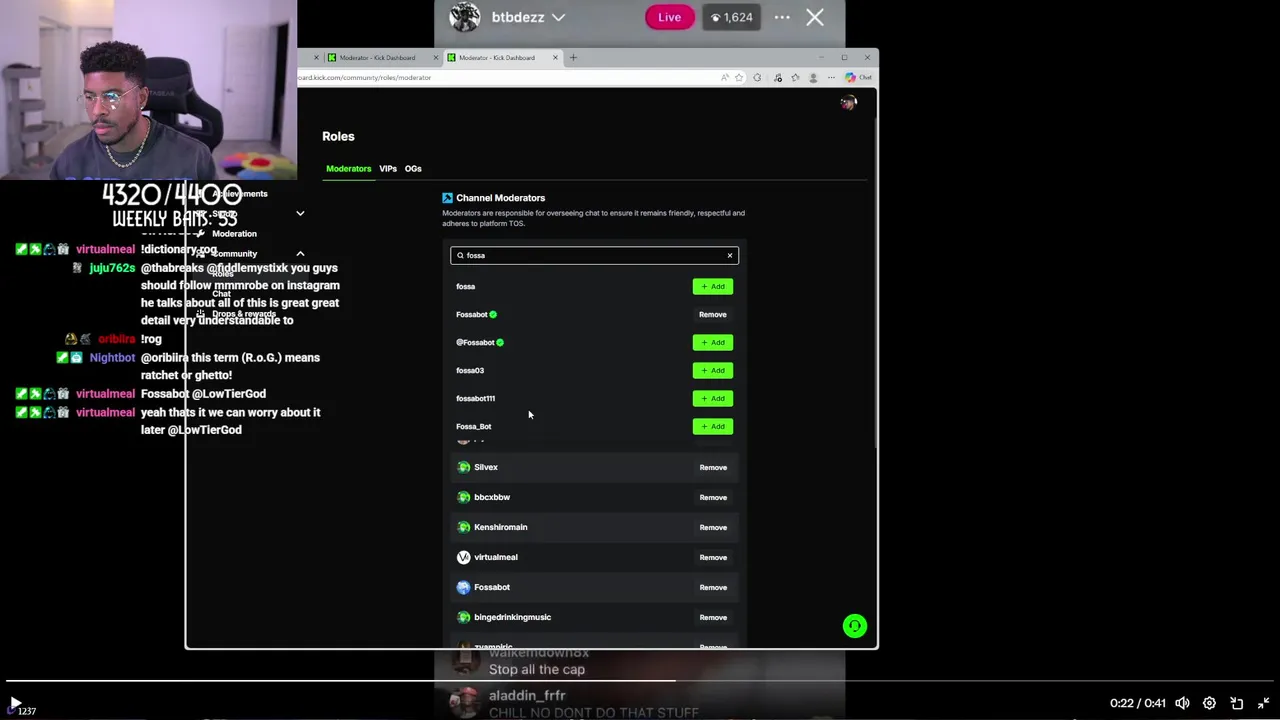Screen dimensions: 1280x720
Task: Switch to the OGs tab
Action: pos(413,169)
